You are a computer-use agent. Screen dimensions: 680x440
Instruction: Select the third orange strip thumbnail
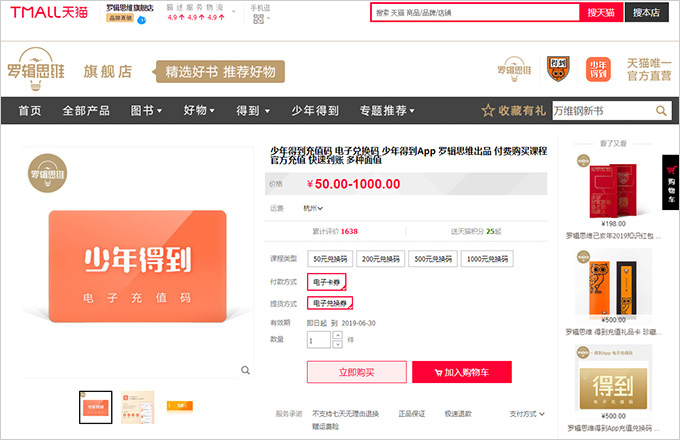180,406
